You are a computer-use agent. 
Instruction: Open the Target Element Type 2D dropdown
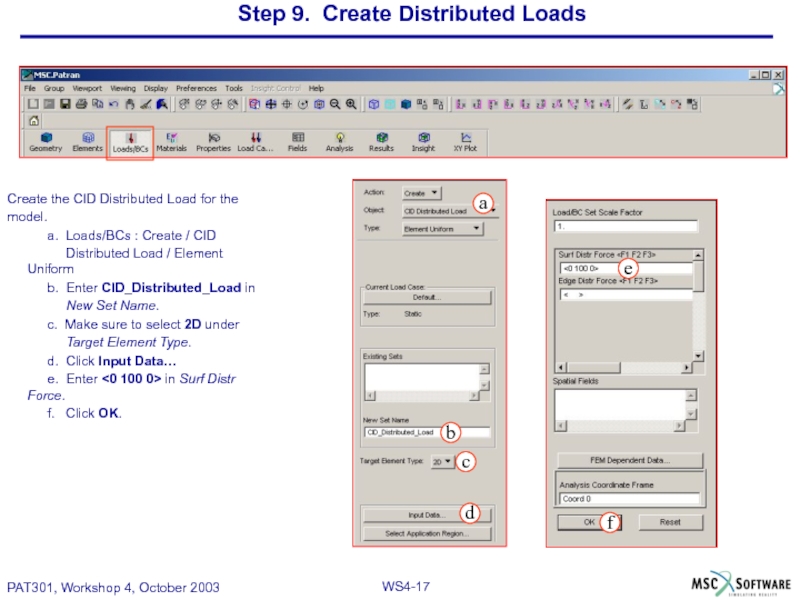click(442, 461)
